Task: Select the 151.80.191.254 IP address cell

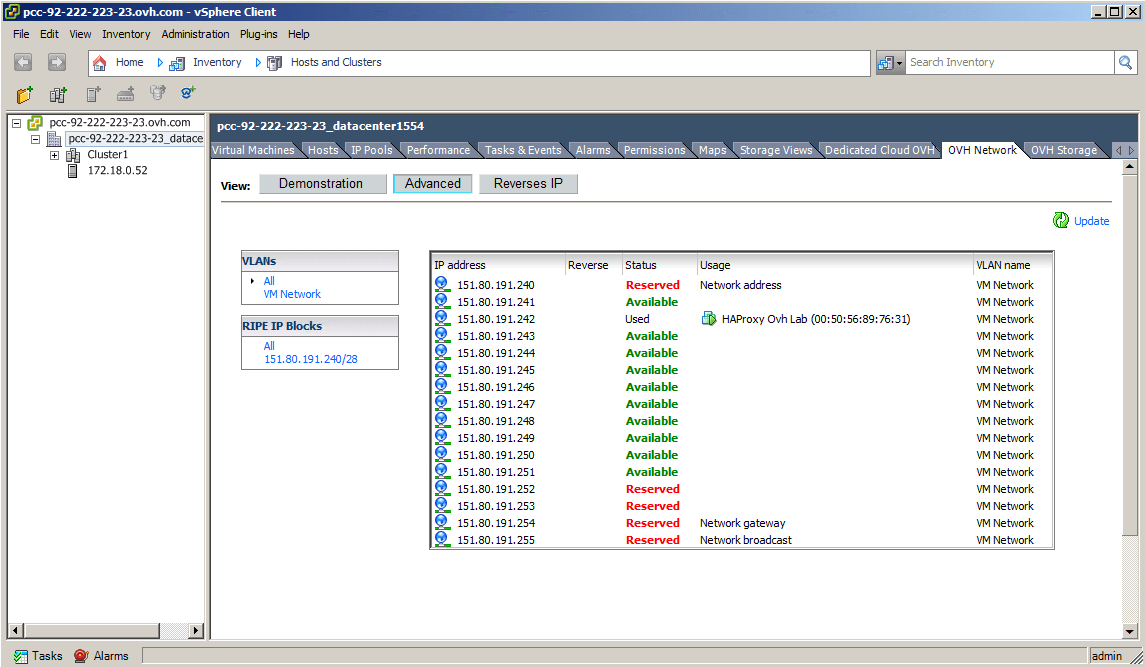Action: (496, 523)
